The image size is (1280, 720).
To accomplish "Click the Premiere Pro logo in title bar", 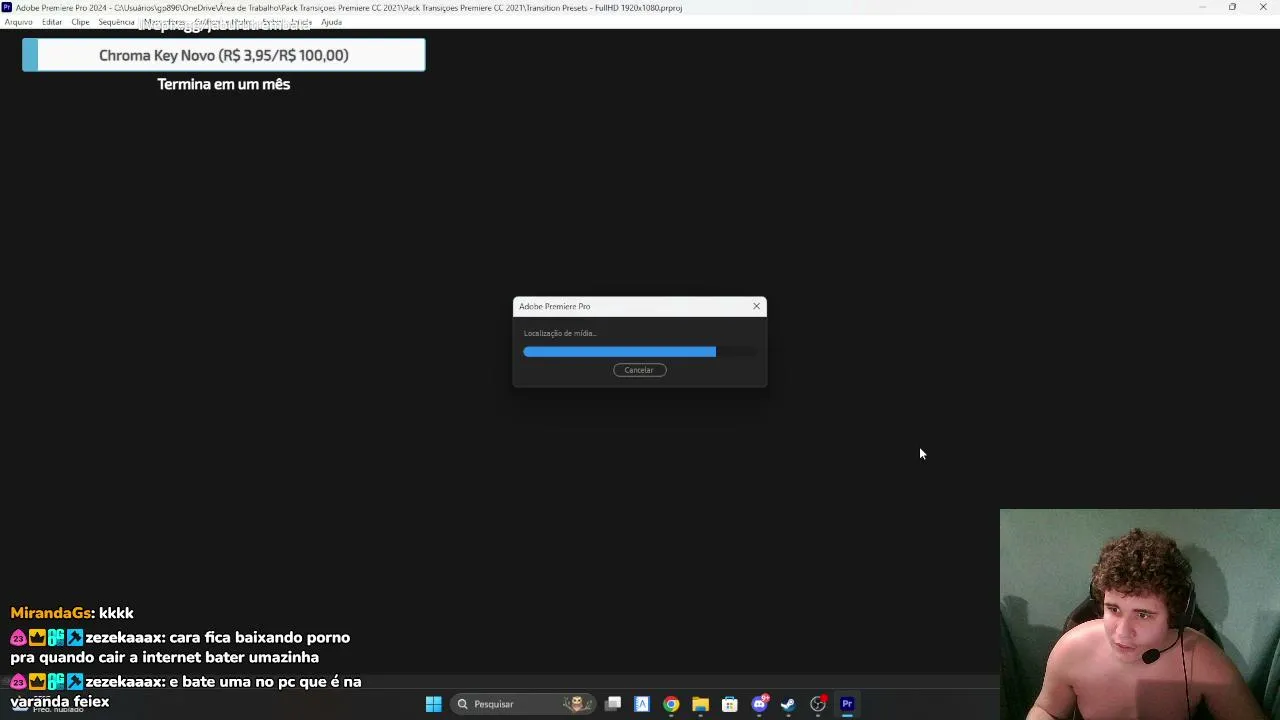I will [7, 7].
